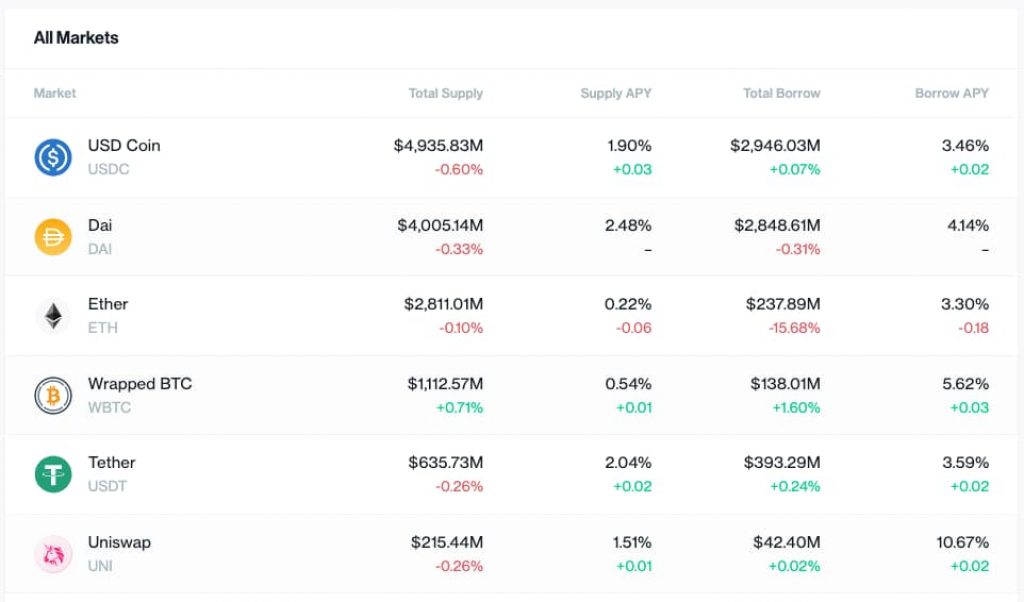Open the Ether market name link
The height and width of the screenshot is (602, 1024).
point(108,304)
